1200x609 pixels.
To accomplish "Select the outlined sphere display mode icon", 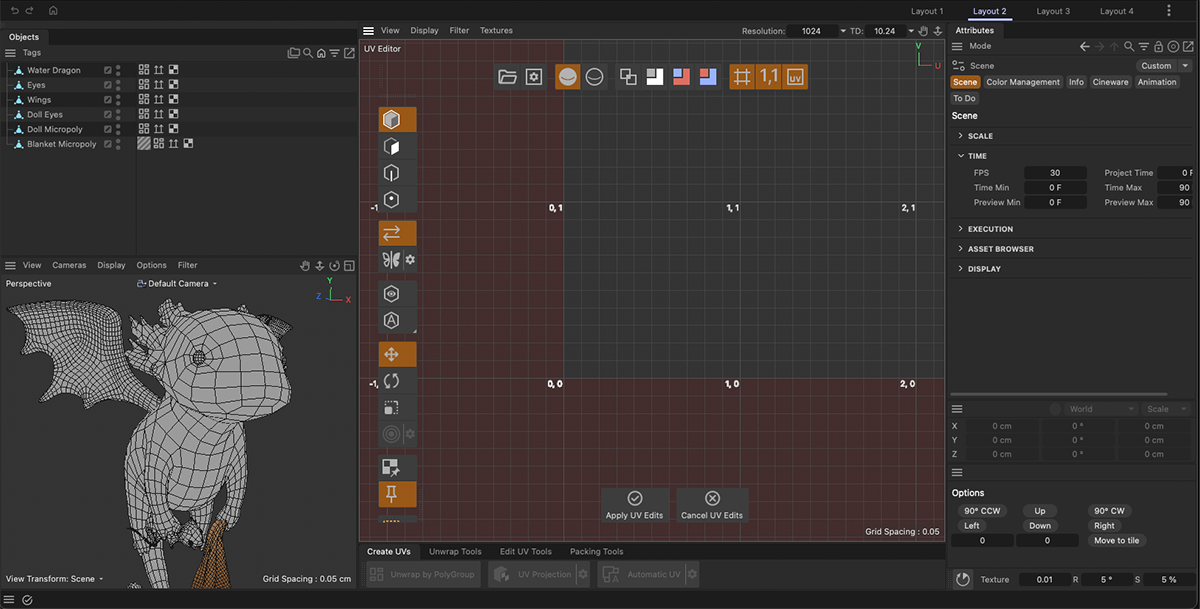I will point(595,77).
